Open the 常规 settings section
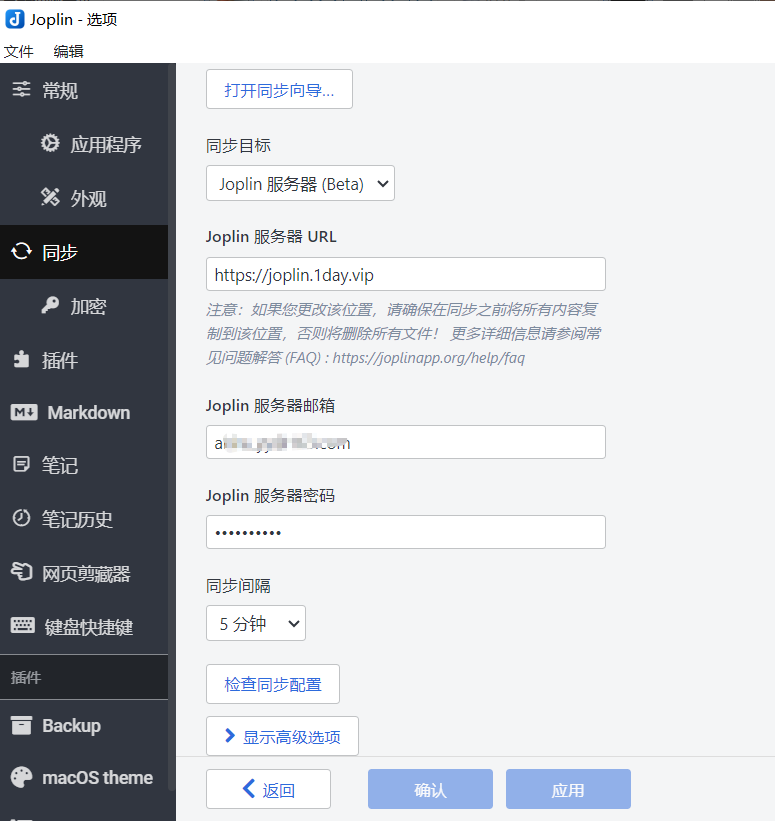The height and width of the screenshot is (821, 775). point(84,91)
